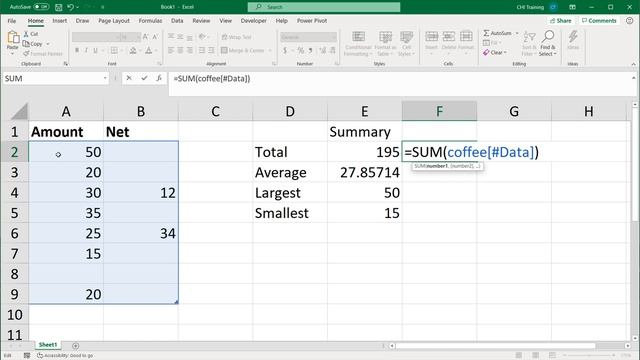Add a new sheet with plus icon

76,346
